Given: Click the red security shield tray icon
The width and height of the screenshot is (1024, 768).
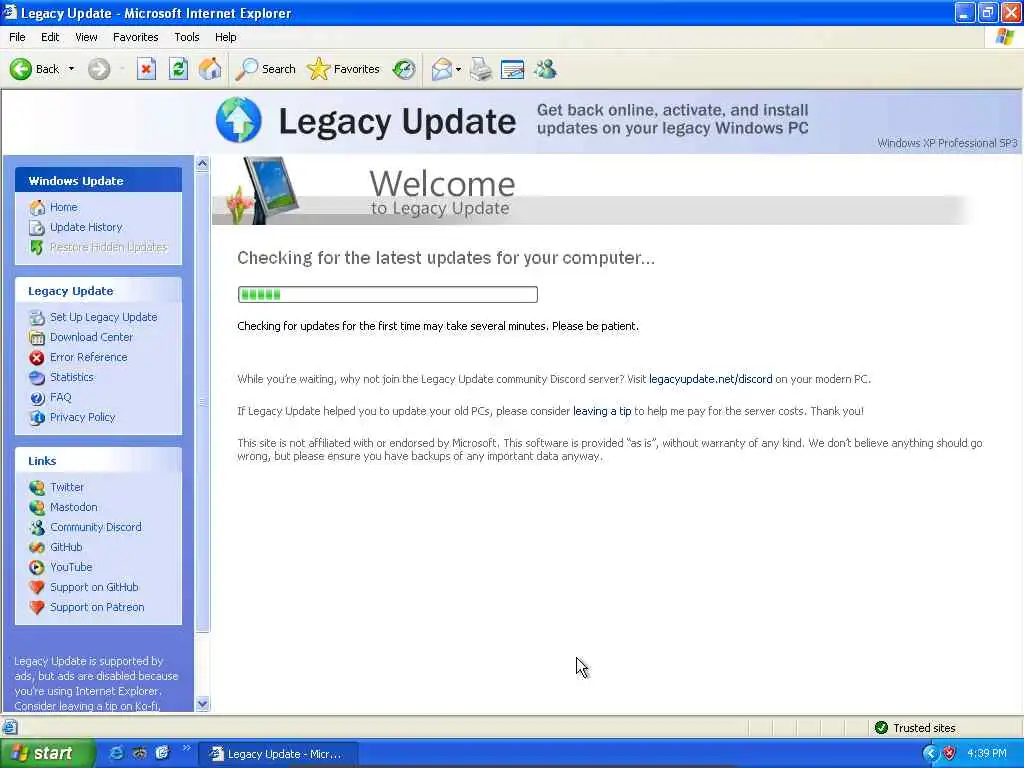Looking at the screenshot, I should [x=950, y=754].
